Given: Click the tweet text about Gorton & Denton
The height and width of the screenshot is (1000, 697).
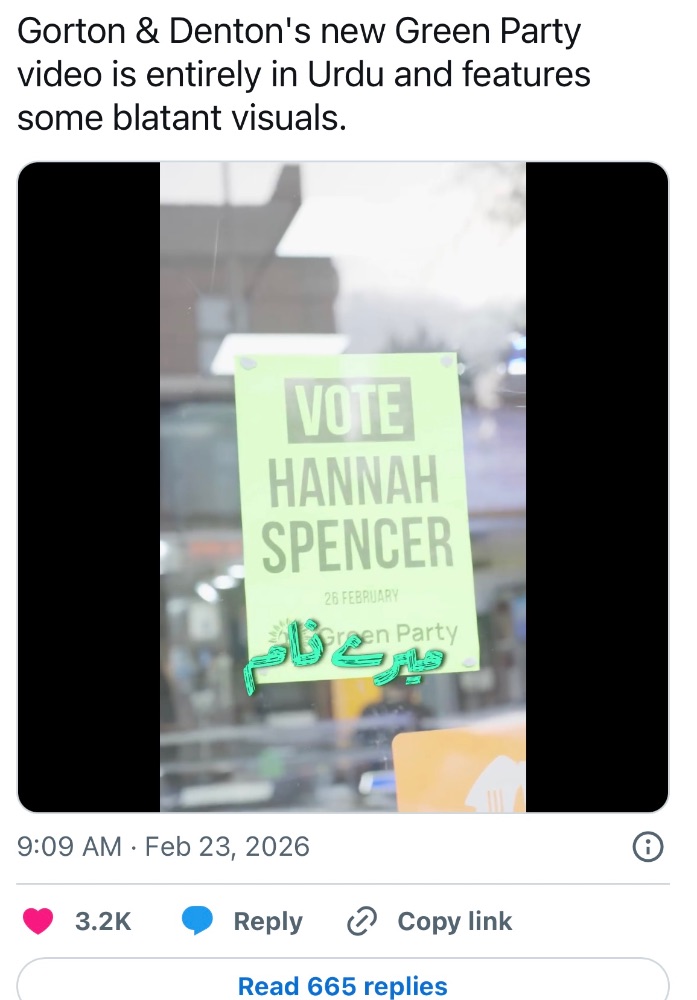Looking at the screenshot, I should point(304,75).
